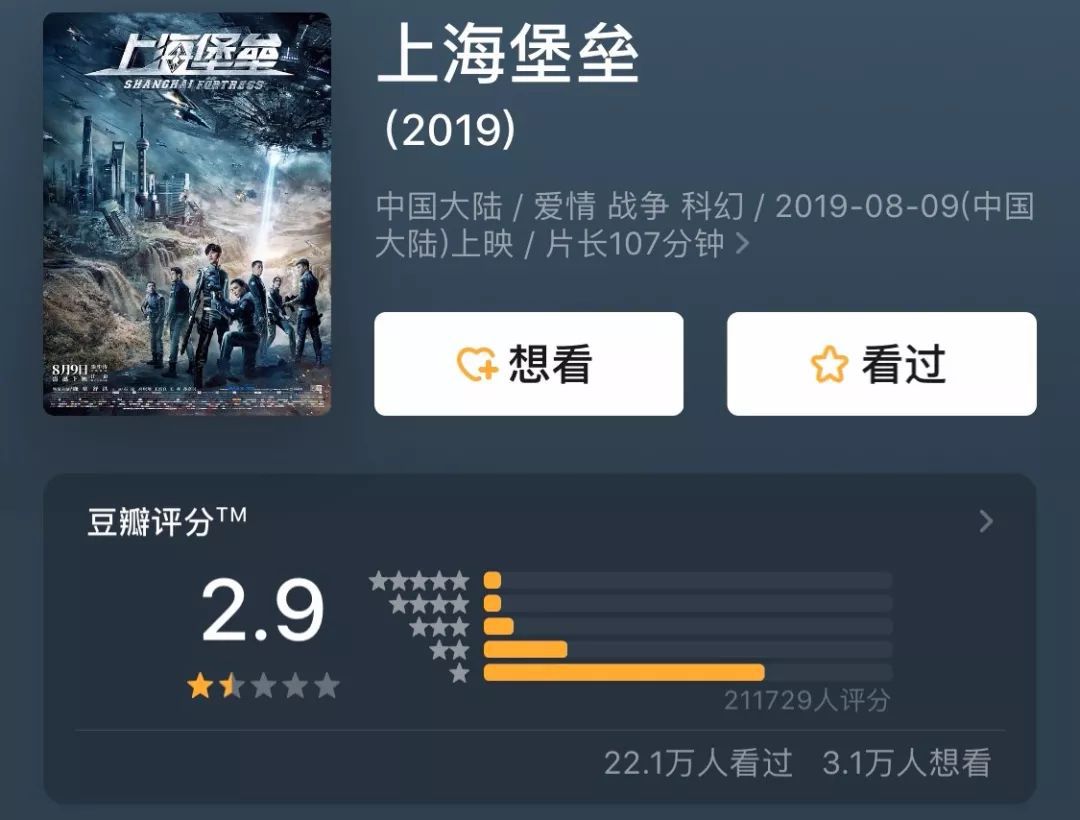The image size is (1080, 820).
Task: Tap the heart-plus icon on 想看
Action: (x=477, y=364)
